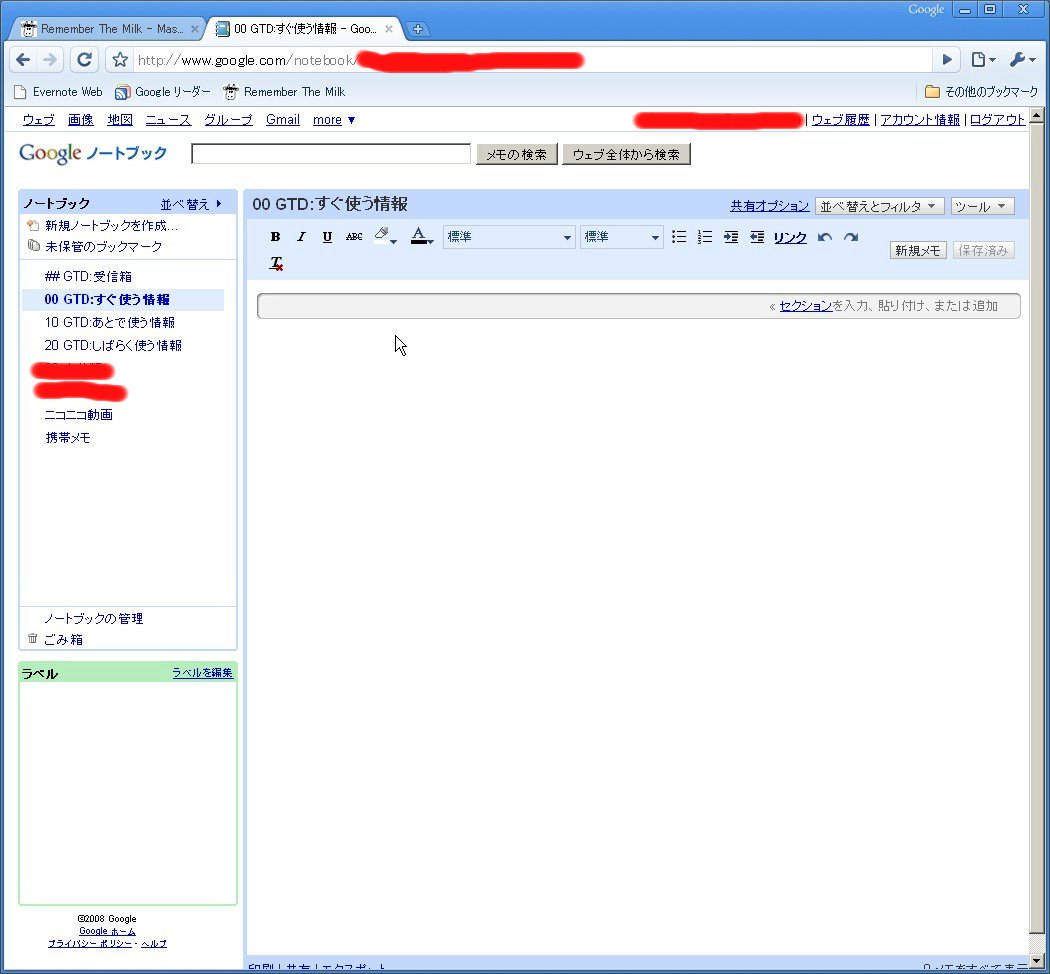This screenshot has height=974, width=1050.
Task: Bookmark this page with the star icon
Action: [120, 60]
